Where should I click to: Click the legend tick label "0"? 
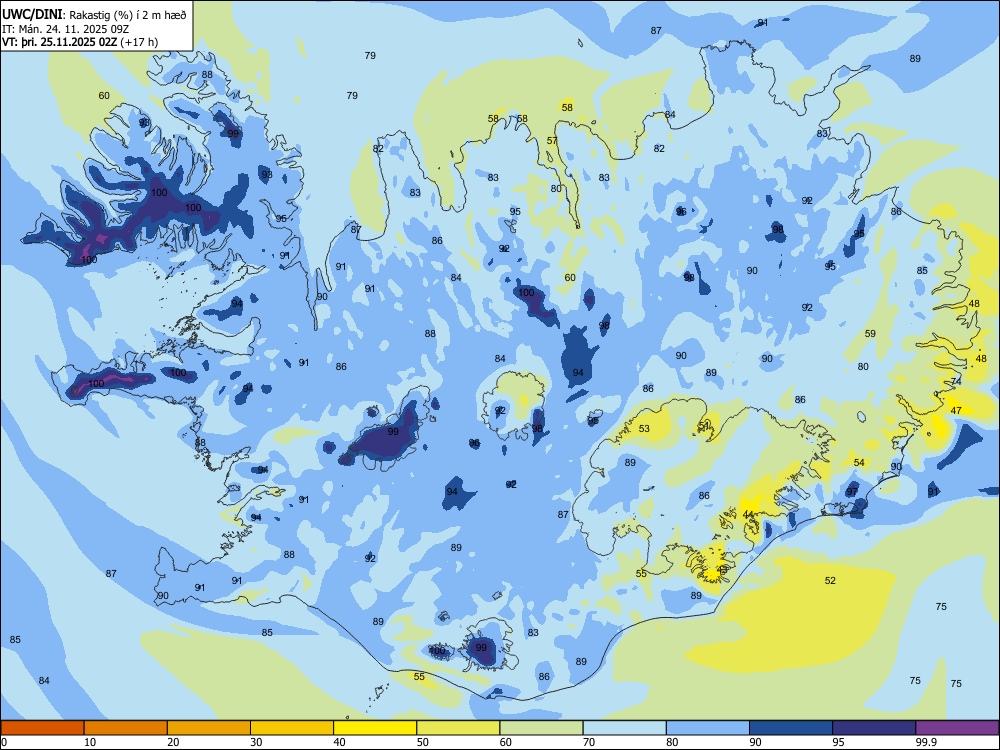(x=4, y=742)
